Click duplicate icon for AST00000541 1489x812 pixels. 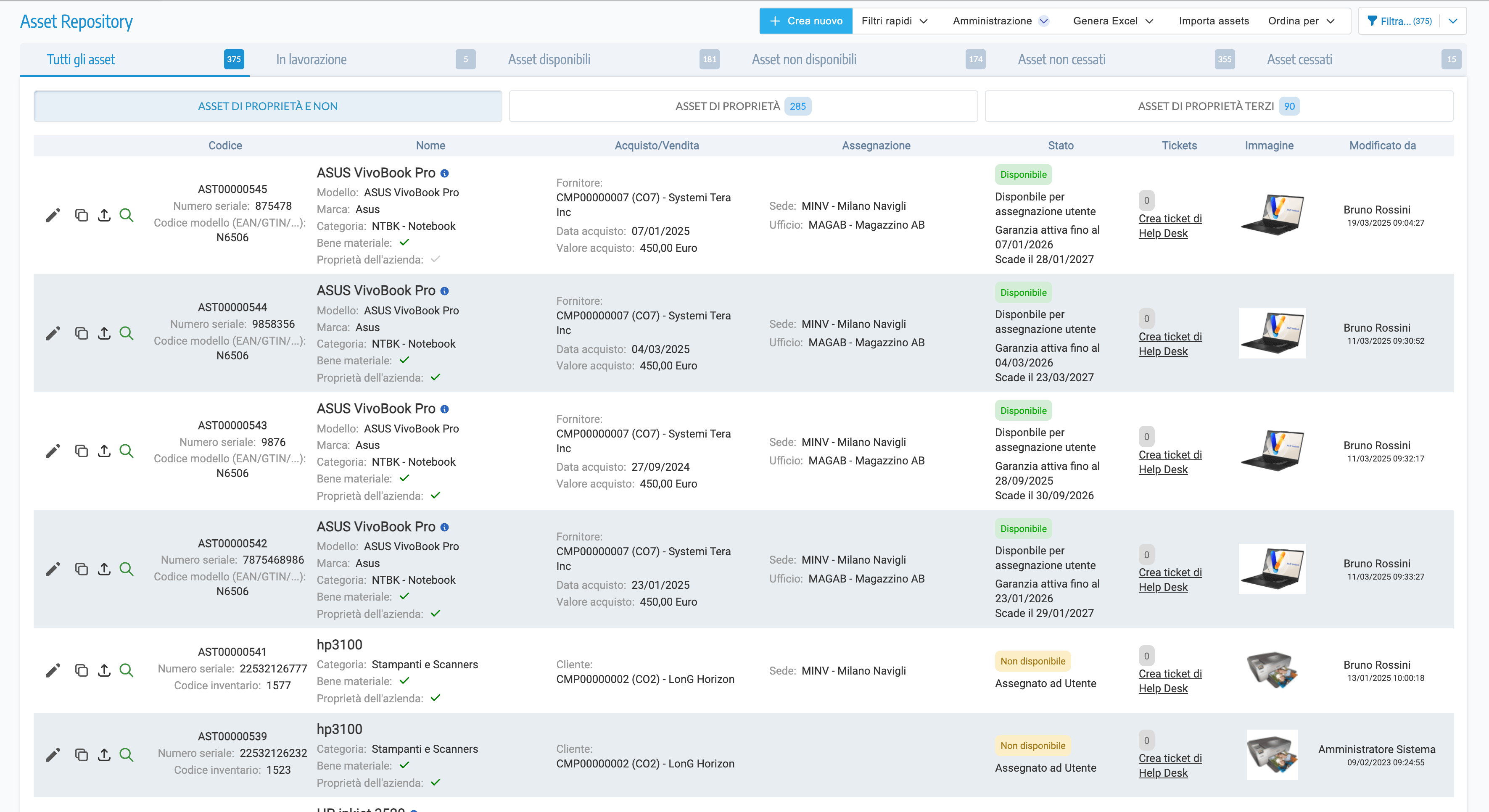tap(81, 670)
